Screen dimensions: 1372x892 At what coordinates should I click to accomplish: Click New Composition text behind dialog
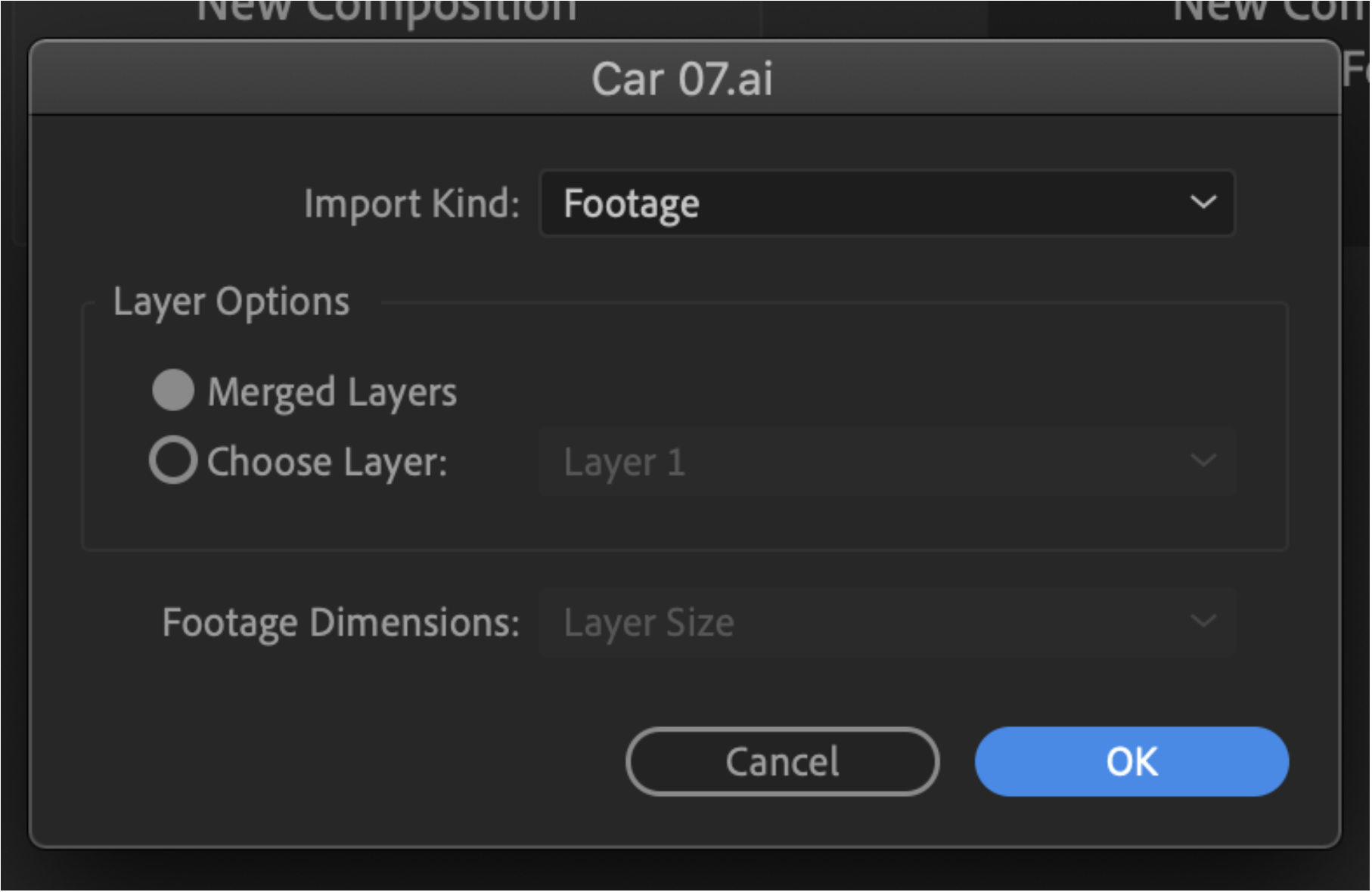click(x=386, y=12)
